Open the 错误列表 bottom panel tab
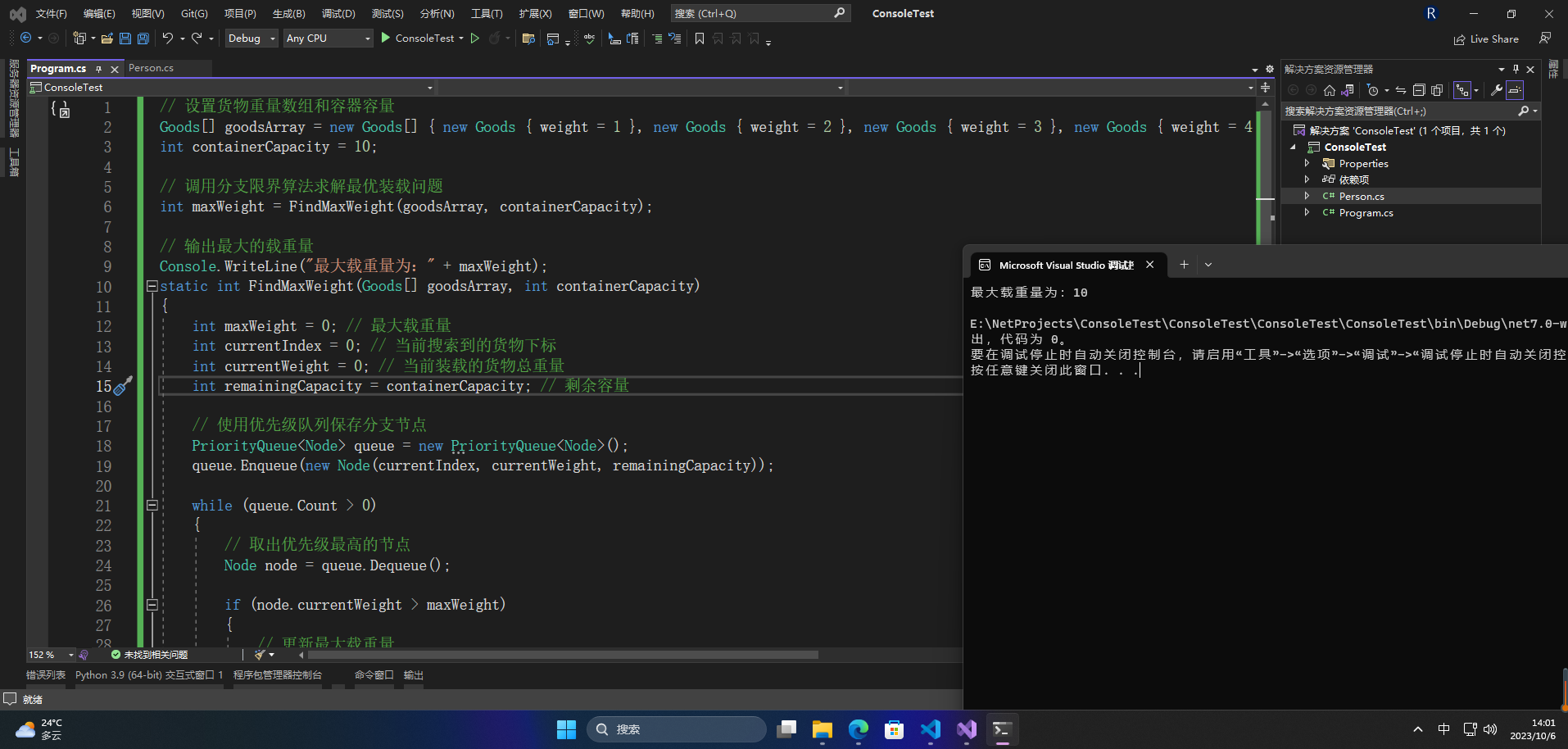This screenshot has height=749, width=1568. [46, 675]
